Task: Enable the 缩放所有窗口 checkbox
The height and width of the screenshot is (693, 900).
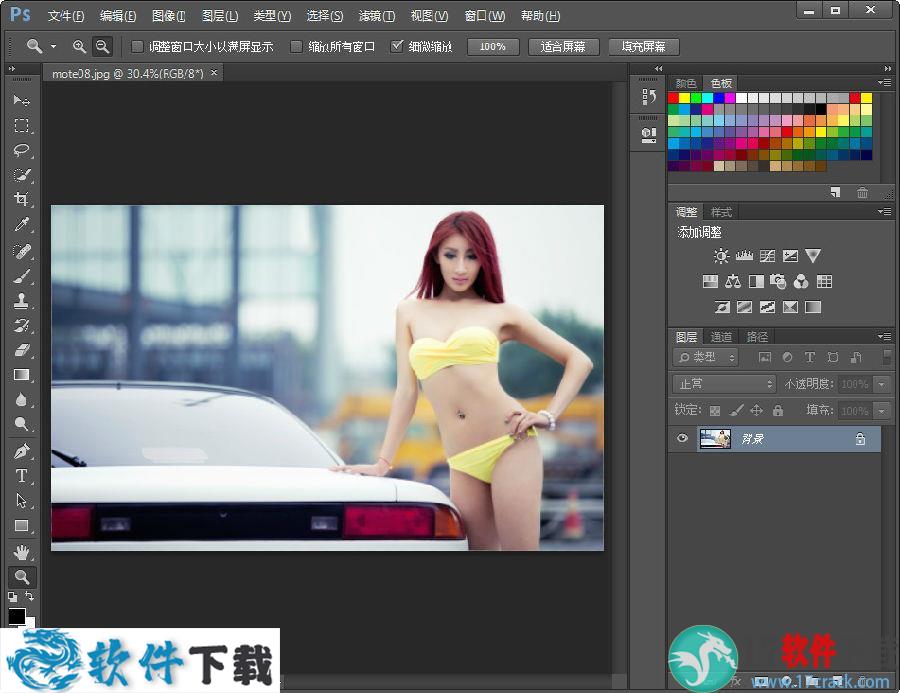Action: click(x=296, y=45)
